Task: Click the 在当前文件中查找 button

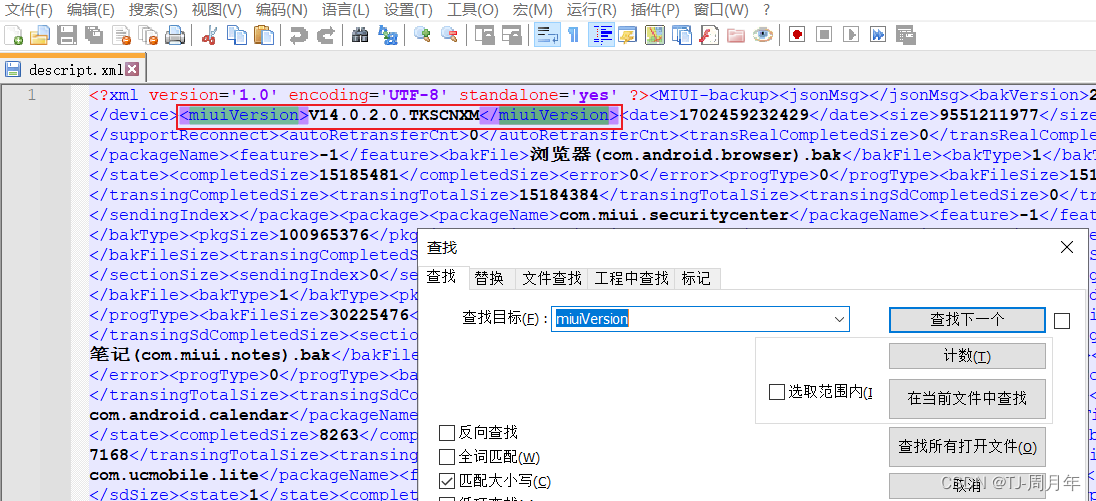Action: pos(967,398)
